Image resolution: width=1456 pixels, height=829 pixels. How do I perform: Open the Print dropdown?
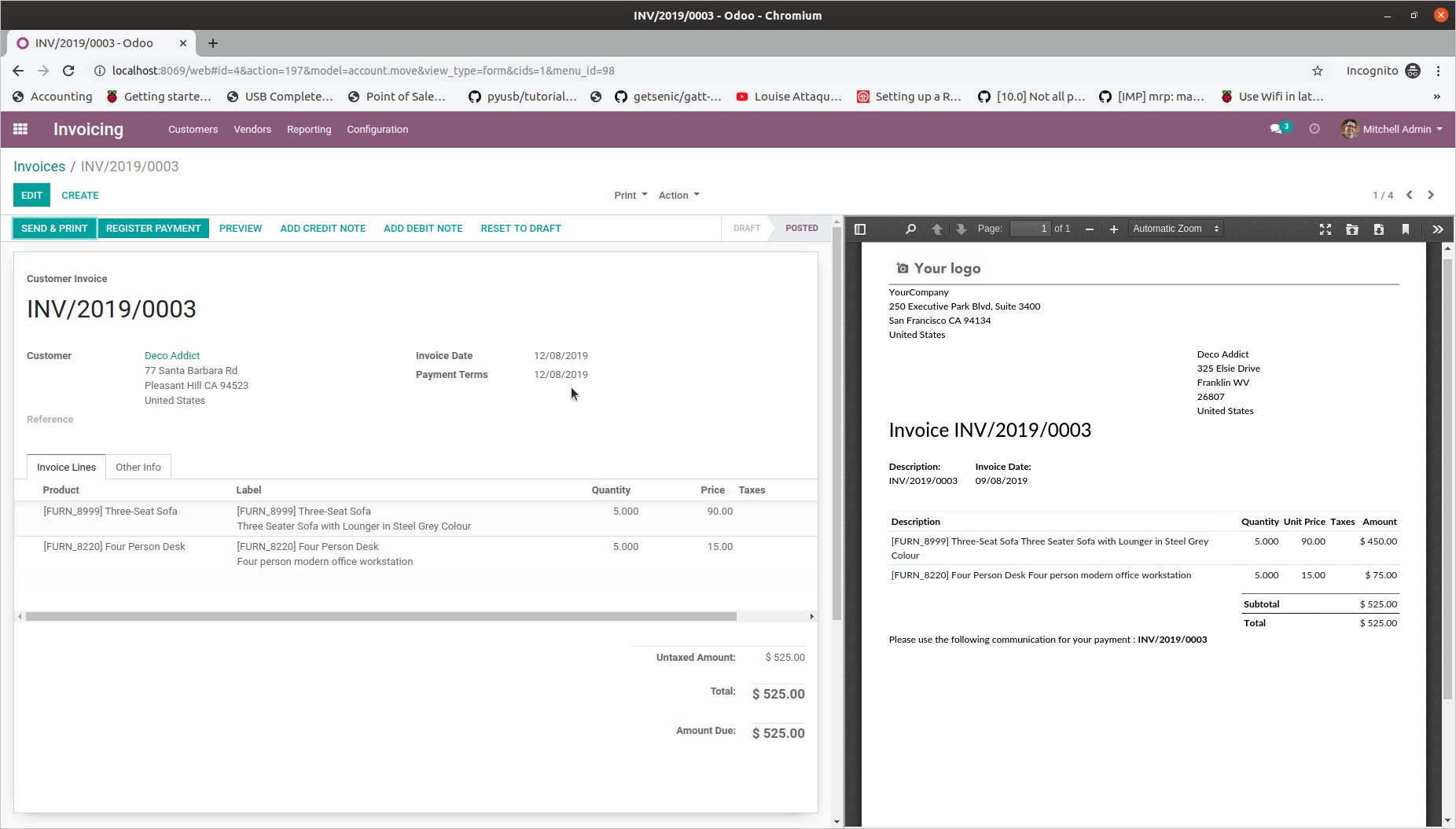(631, 195)
